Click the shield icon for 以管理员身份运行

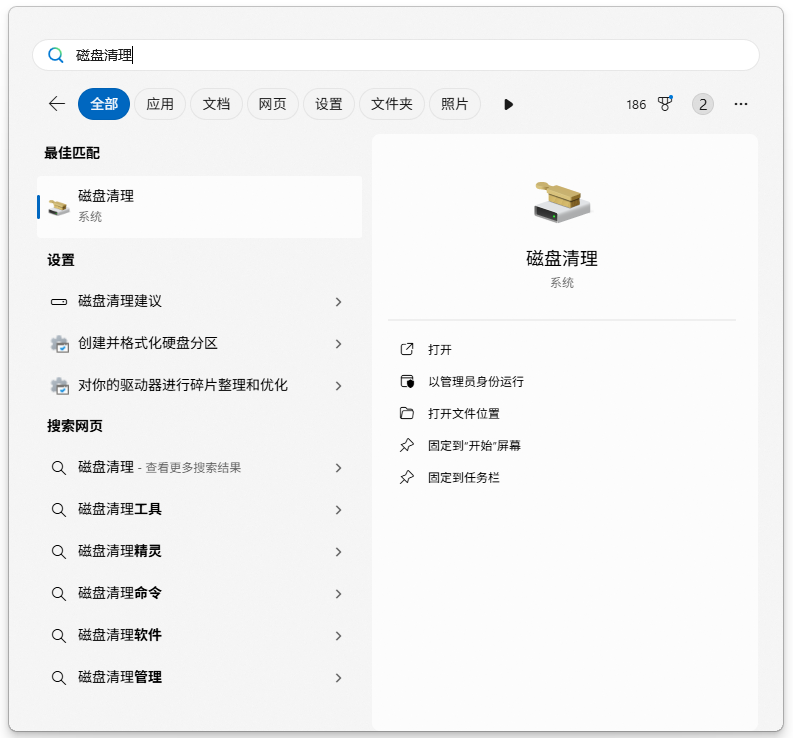[x=407, y=381]
